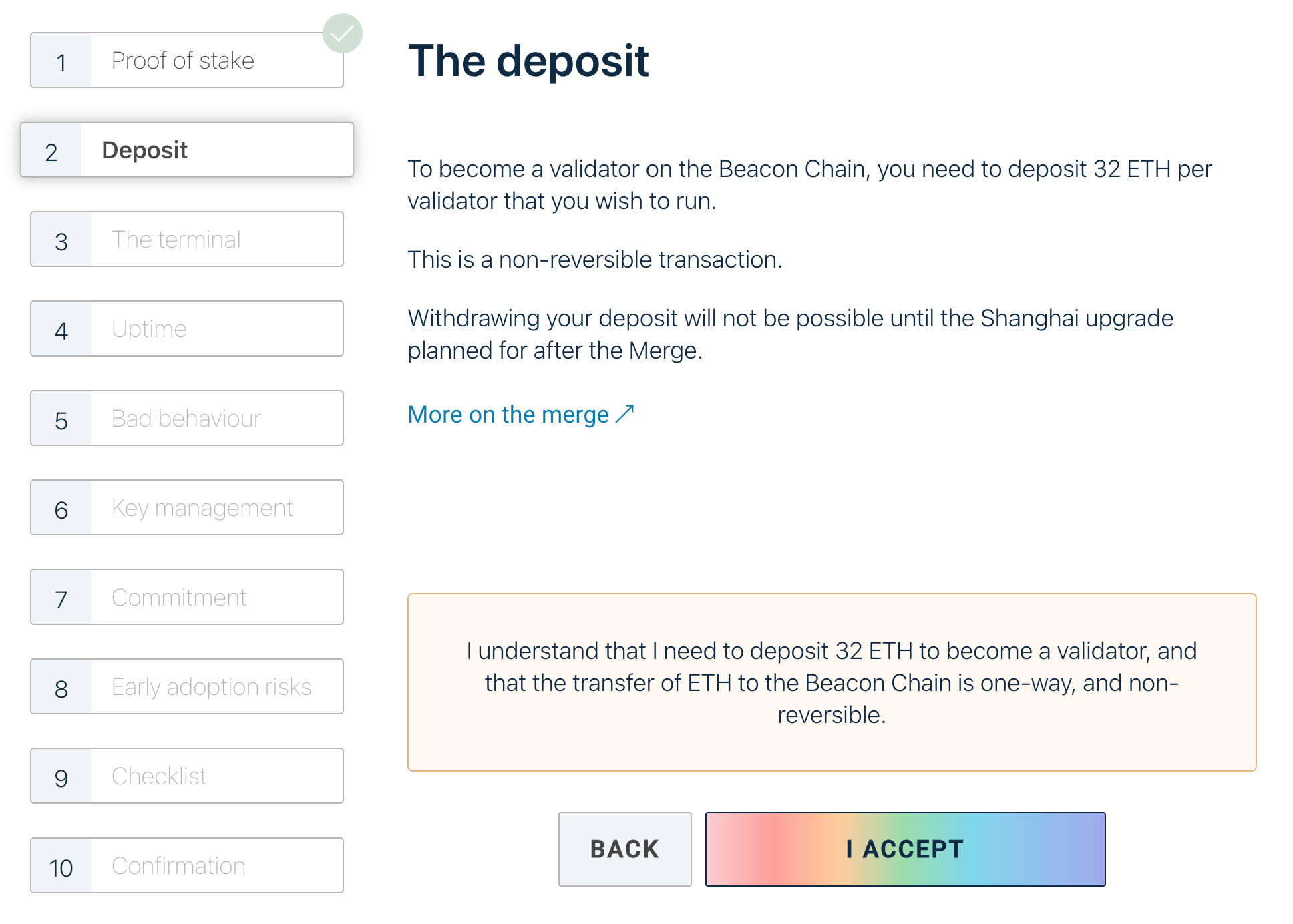Click the green checkmark on Proof of stake
This screenshot has width=1293, height=924.
click(342, 33)
